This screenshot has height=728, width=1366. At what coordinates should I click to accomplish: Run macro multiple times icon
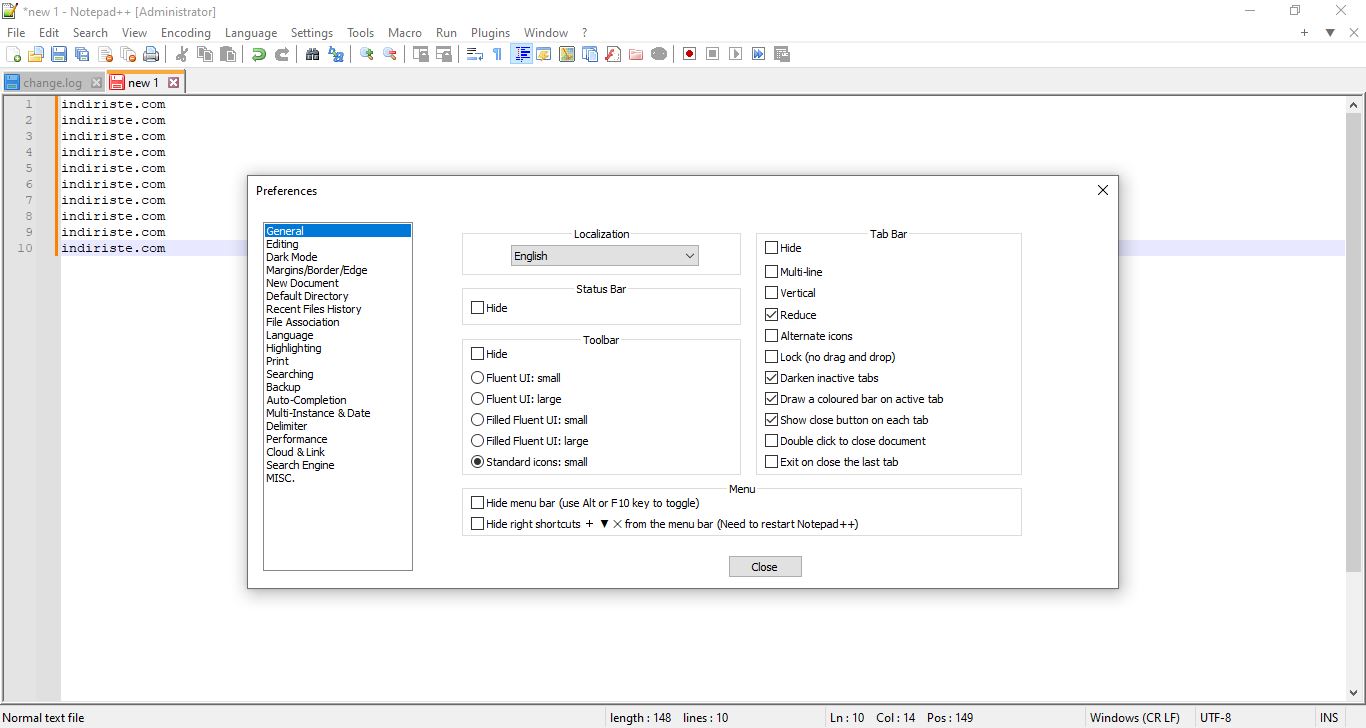point(759,54)
